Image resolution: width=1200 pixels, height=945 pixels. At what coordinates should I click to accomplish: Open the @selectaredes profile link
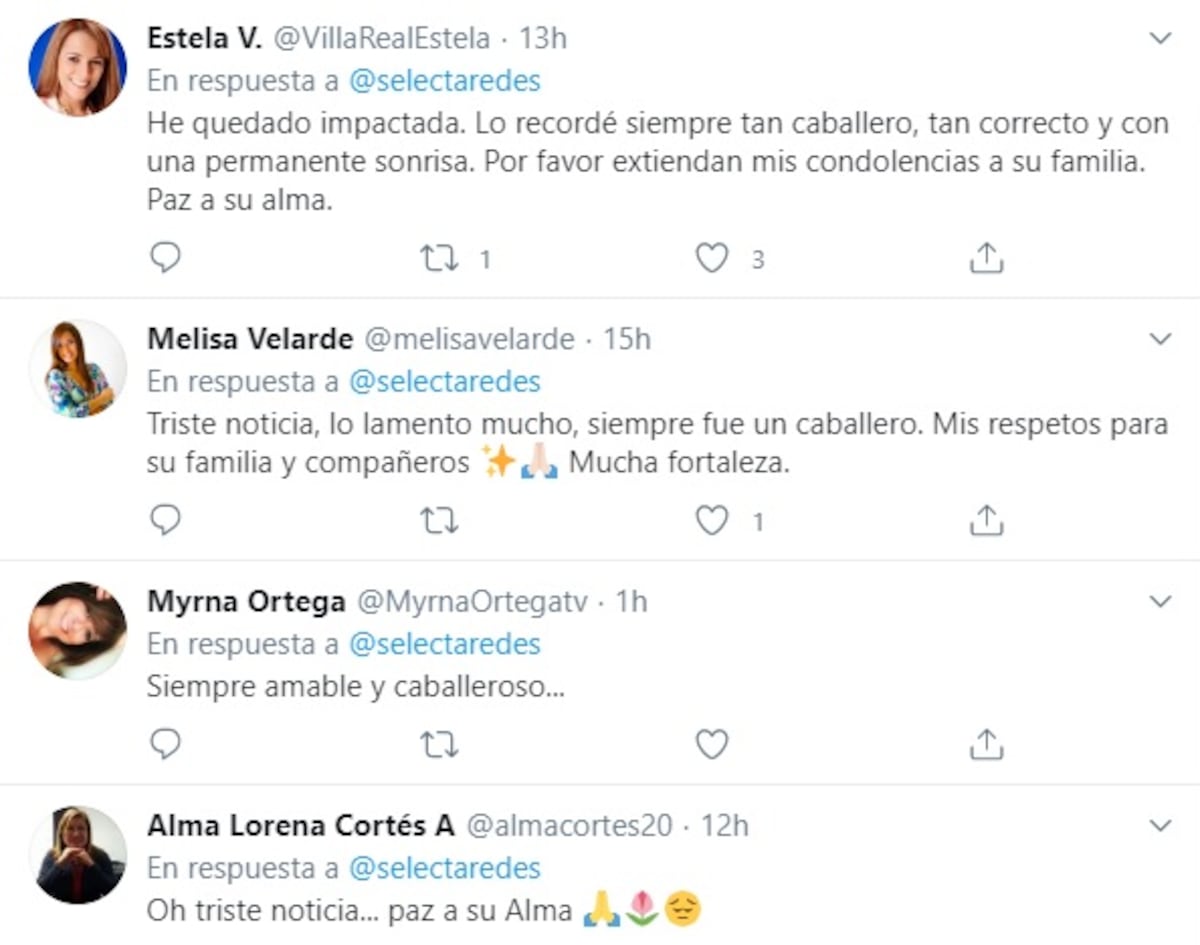pos(446,81)
